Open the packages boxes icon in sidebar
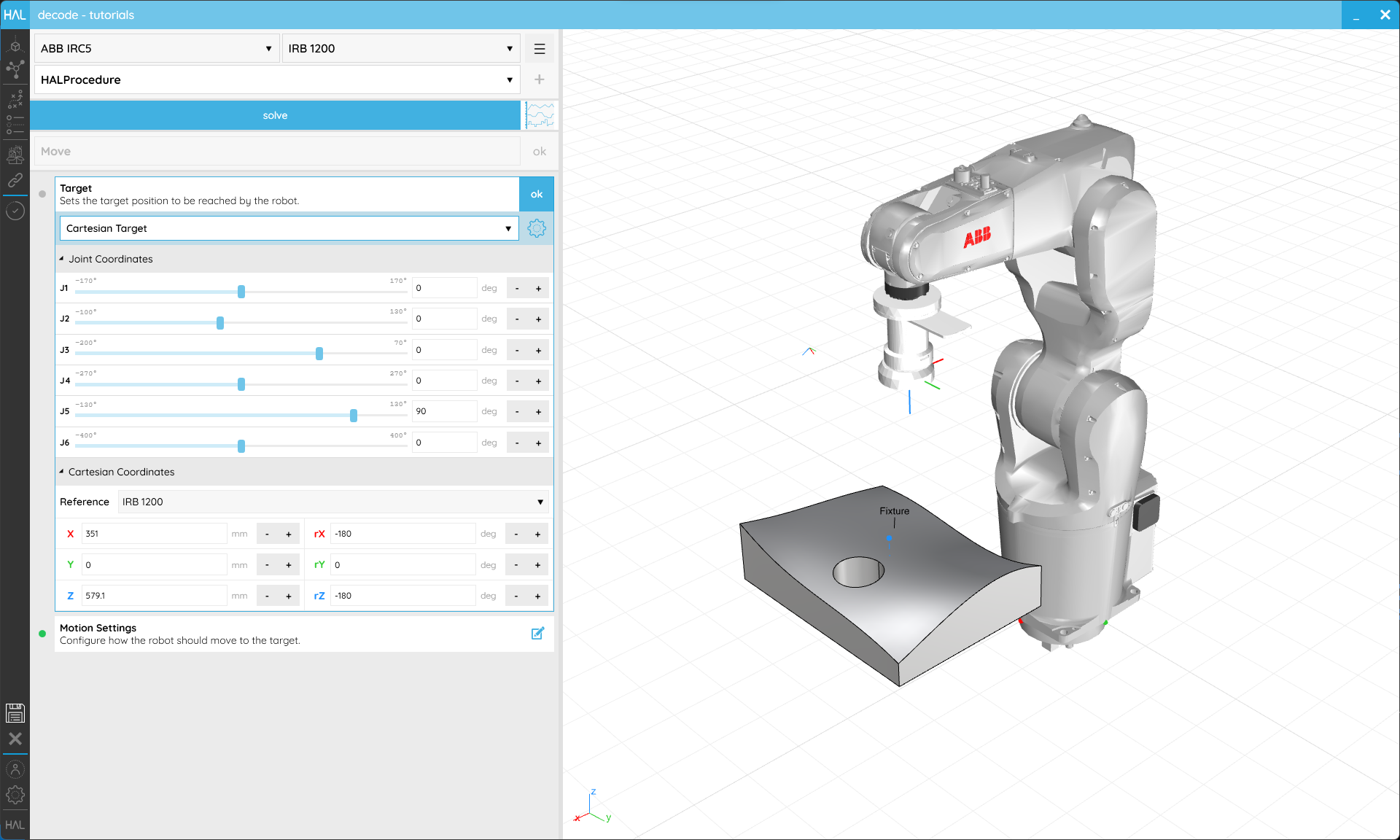Viewport: 1400px width, 840px height. (x=15, y=154)
